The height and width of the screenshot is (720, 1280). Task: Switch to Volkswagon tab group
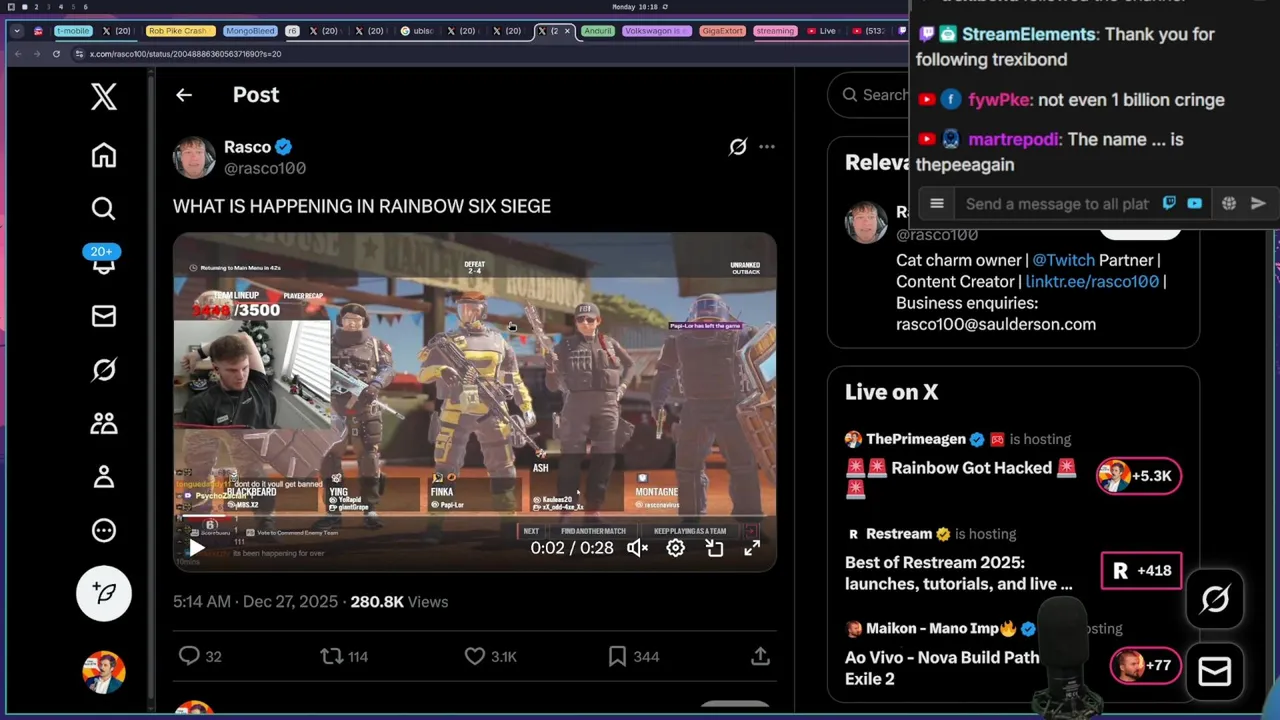657,31
